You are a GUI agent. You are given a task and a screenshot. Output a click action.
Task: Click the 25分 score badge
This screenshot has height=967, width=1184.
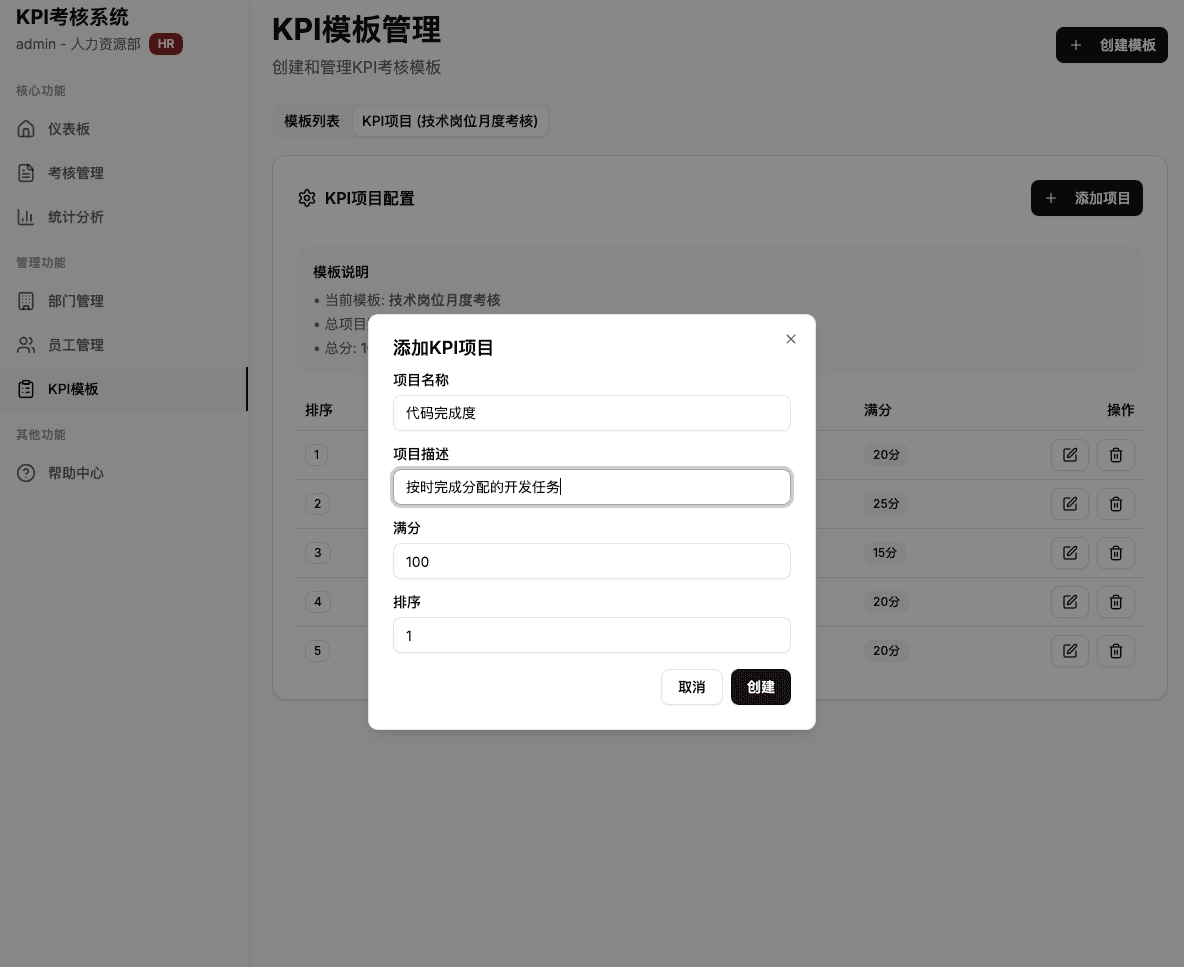pos(886,504)
